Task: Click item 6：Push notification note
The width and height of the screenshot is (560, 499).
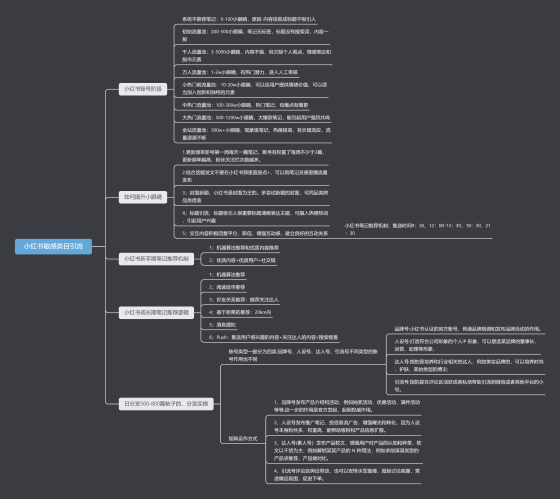Action: (x=274, y=337)
